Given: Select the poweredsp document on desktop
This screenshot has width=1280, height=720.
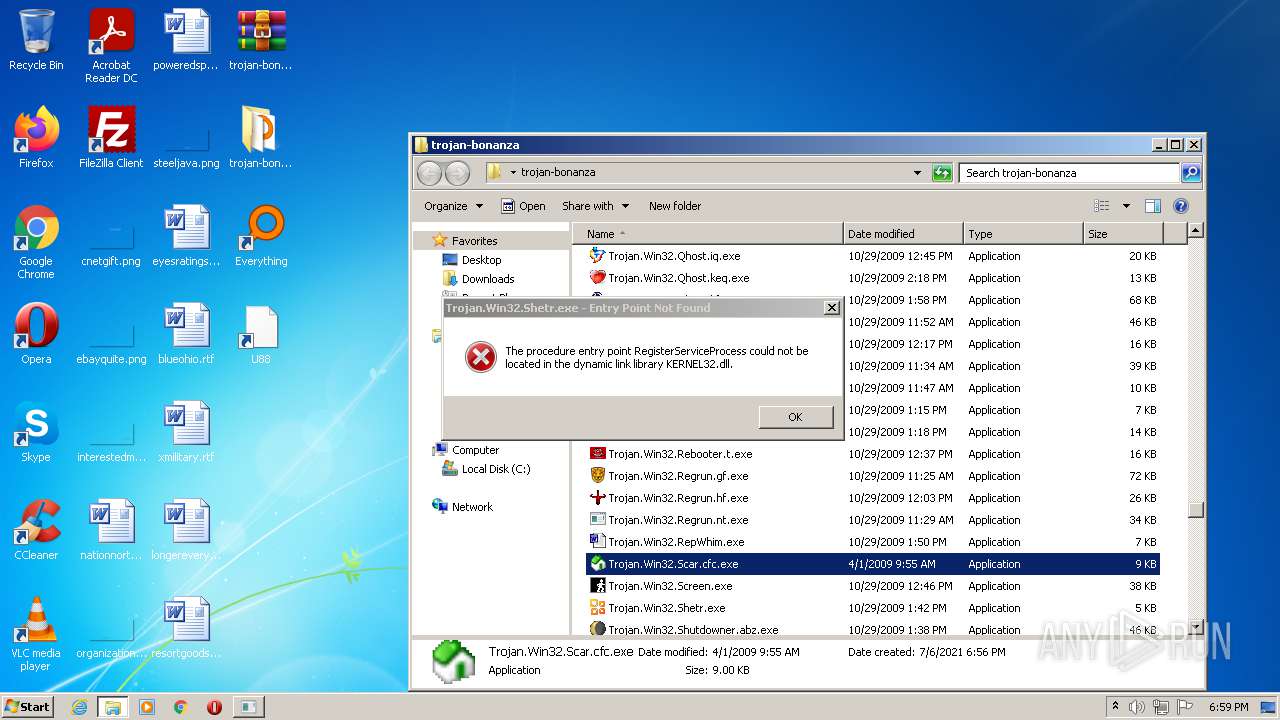Looking at the screenshot, I should [186, 40].
